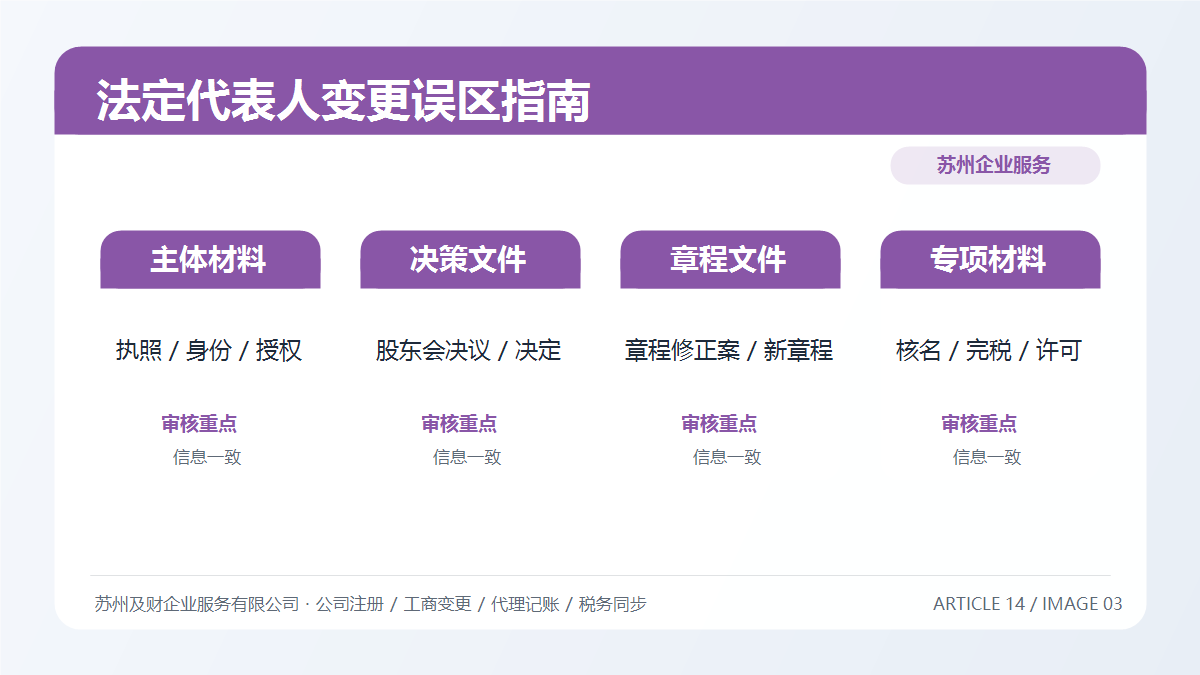This screenshot has height=675, width=1200.
Task: Select the 决策文件 header card
Action: (470, 260)
